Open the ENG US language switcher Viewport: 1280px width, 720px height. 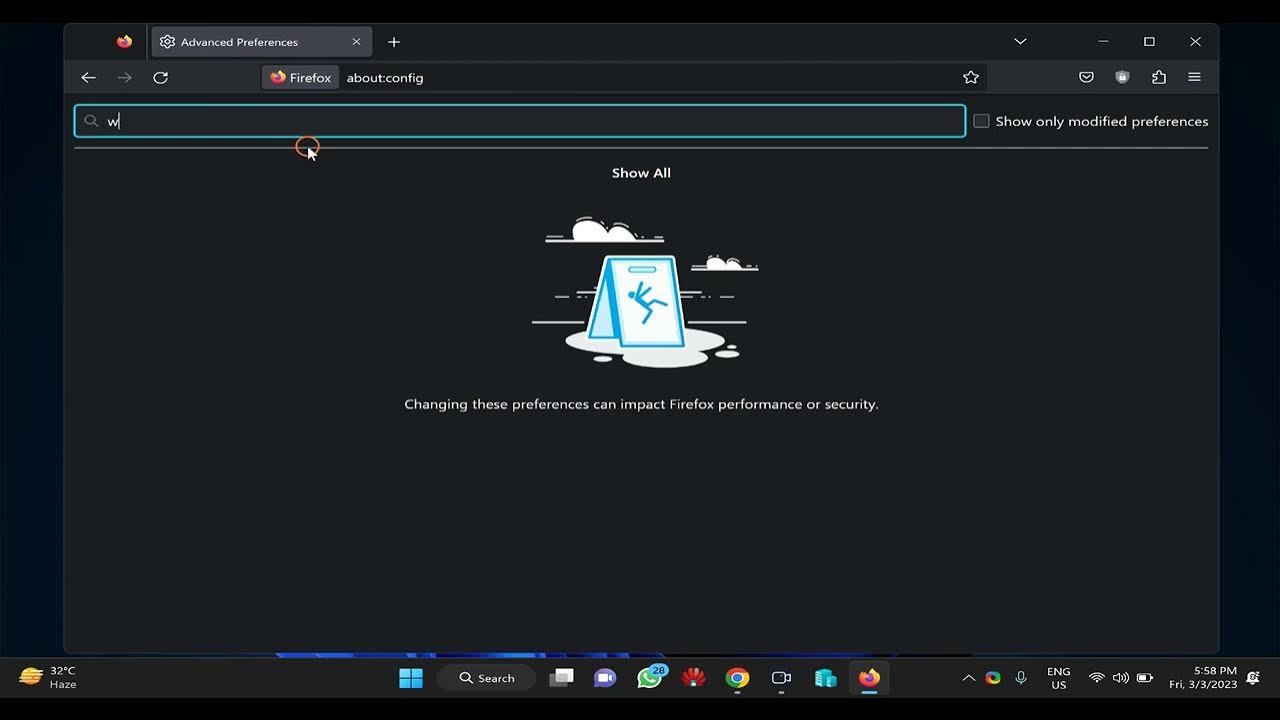[x=1058, y=678]
